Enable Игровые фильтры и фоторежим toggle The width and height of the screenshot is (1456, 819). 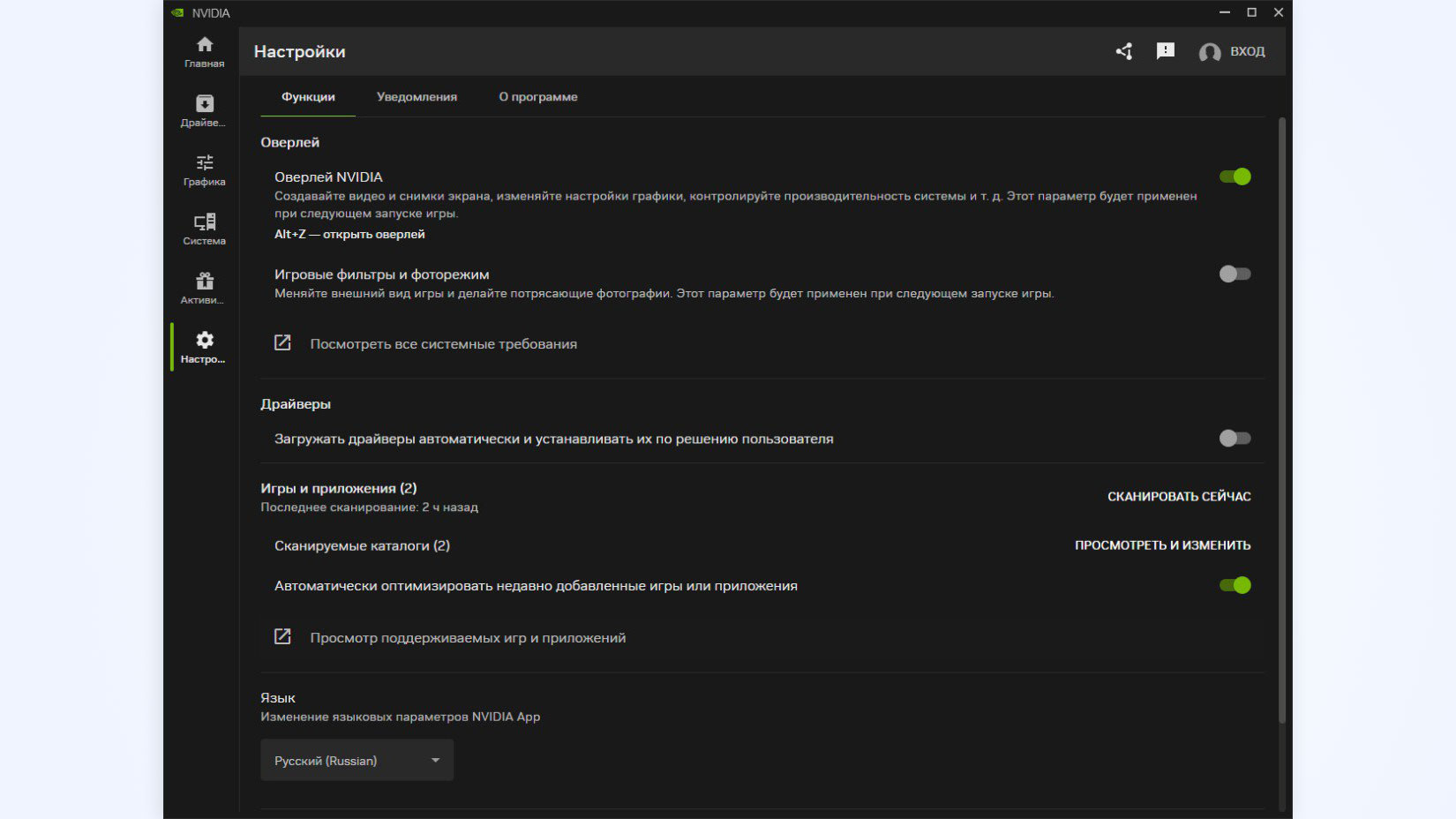pos(1235,274)
